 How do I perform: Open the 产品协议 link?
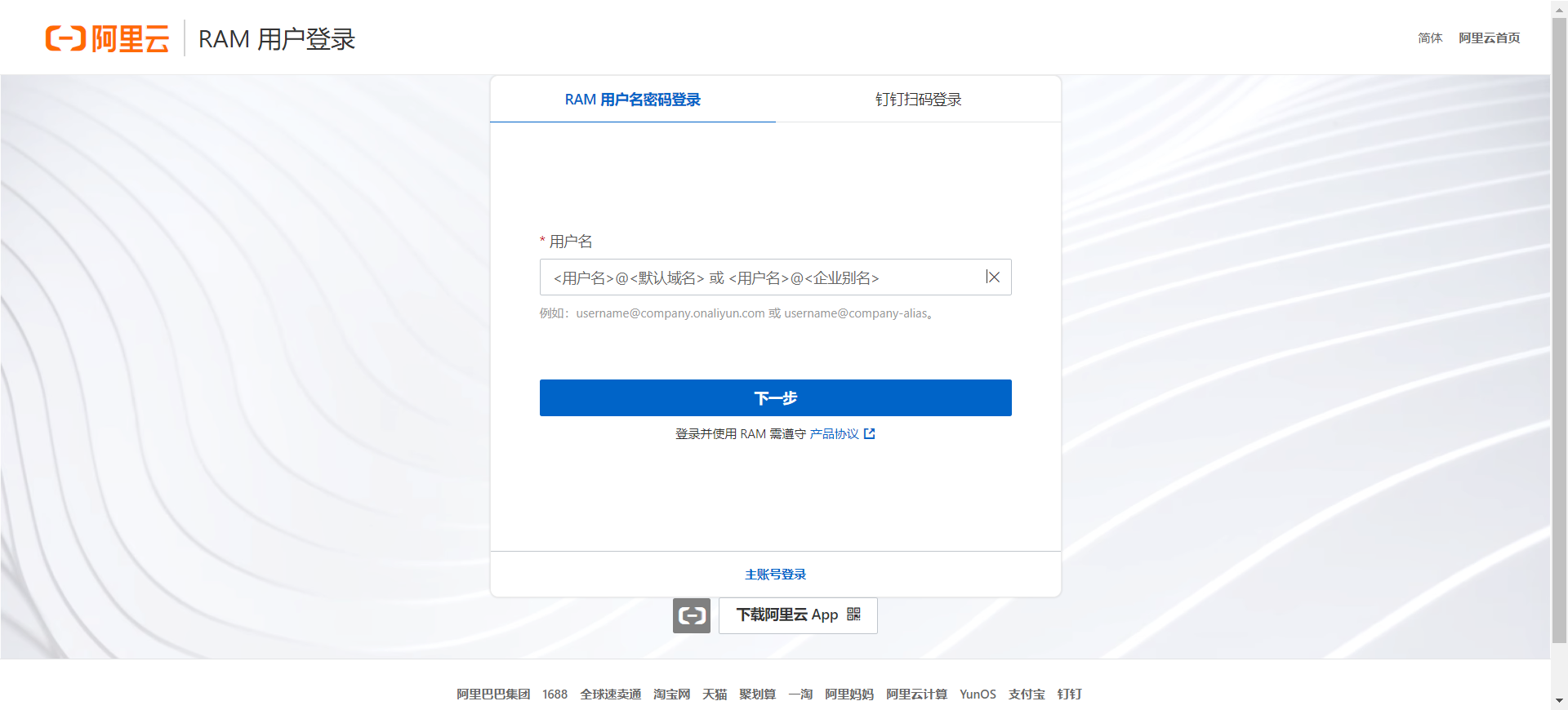(835, 434)
